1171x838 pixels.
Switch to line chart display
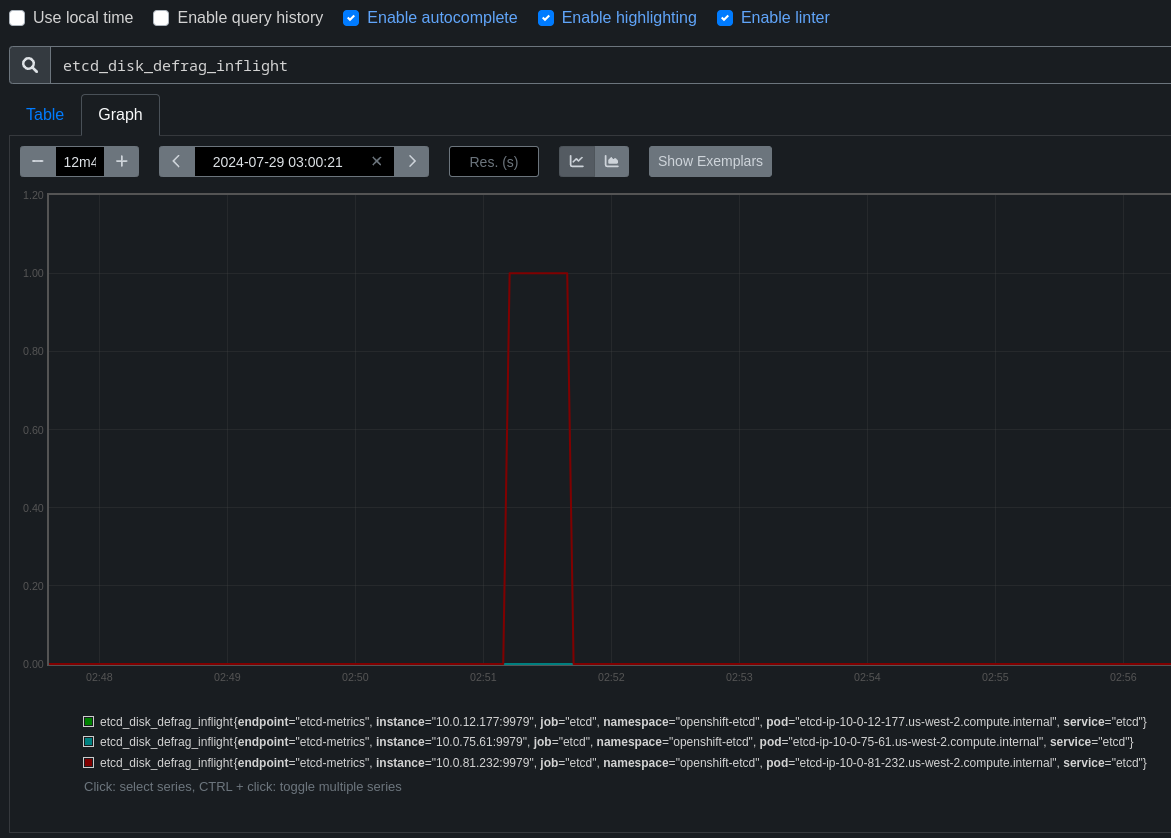click(x=577, y=161)
